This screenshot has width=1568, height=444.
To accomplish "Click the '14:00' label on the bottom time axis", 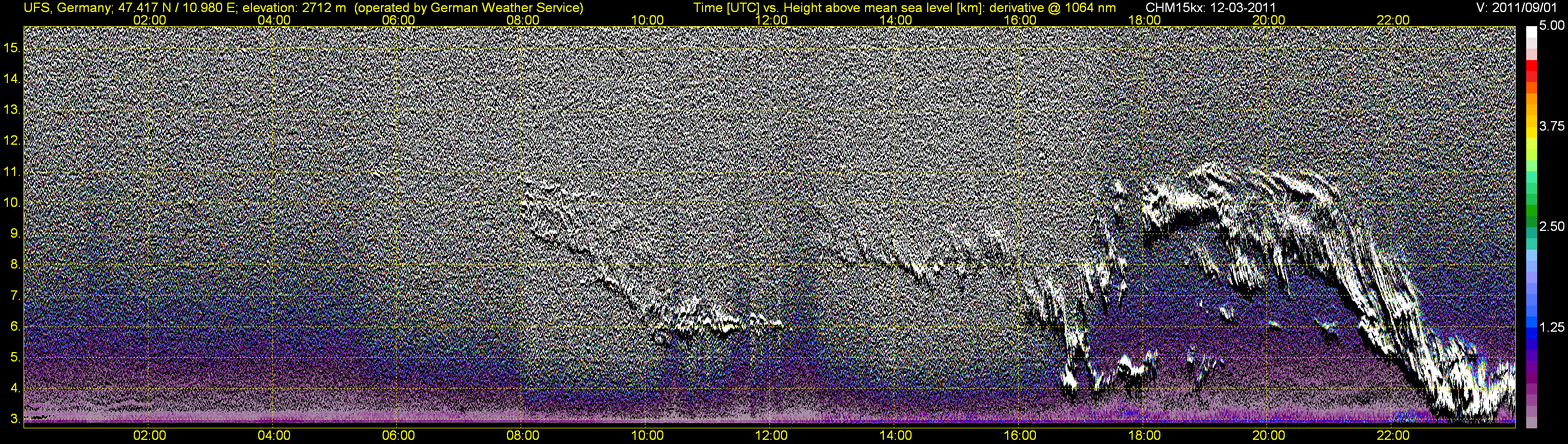I will coord(896,436).
